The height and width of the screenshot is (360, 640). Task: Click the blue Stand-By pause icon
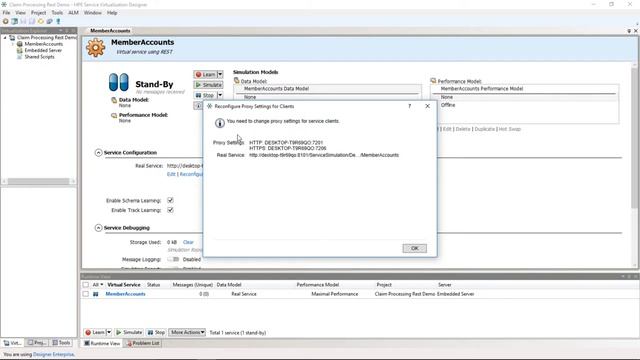tap(119, 82)
